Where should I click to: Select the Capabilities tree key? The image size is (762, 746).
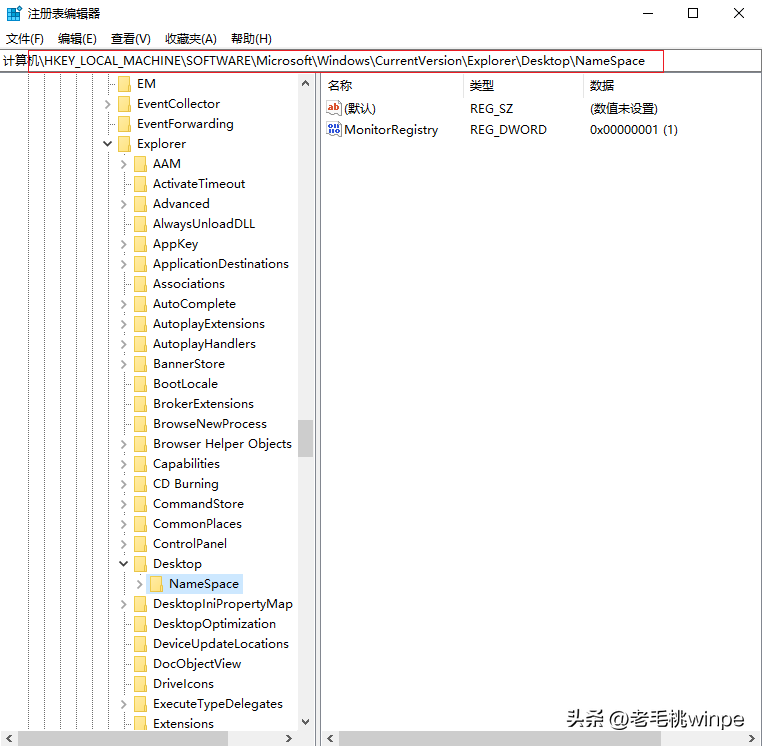click(x=186, y=464)
